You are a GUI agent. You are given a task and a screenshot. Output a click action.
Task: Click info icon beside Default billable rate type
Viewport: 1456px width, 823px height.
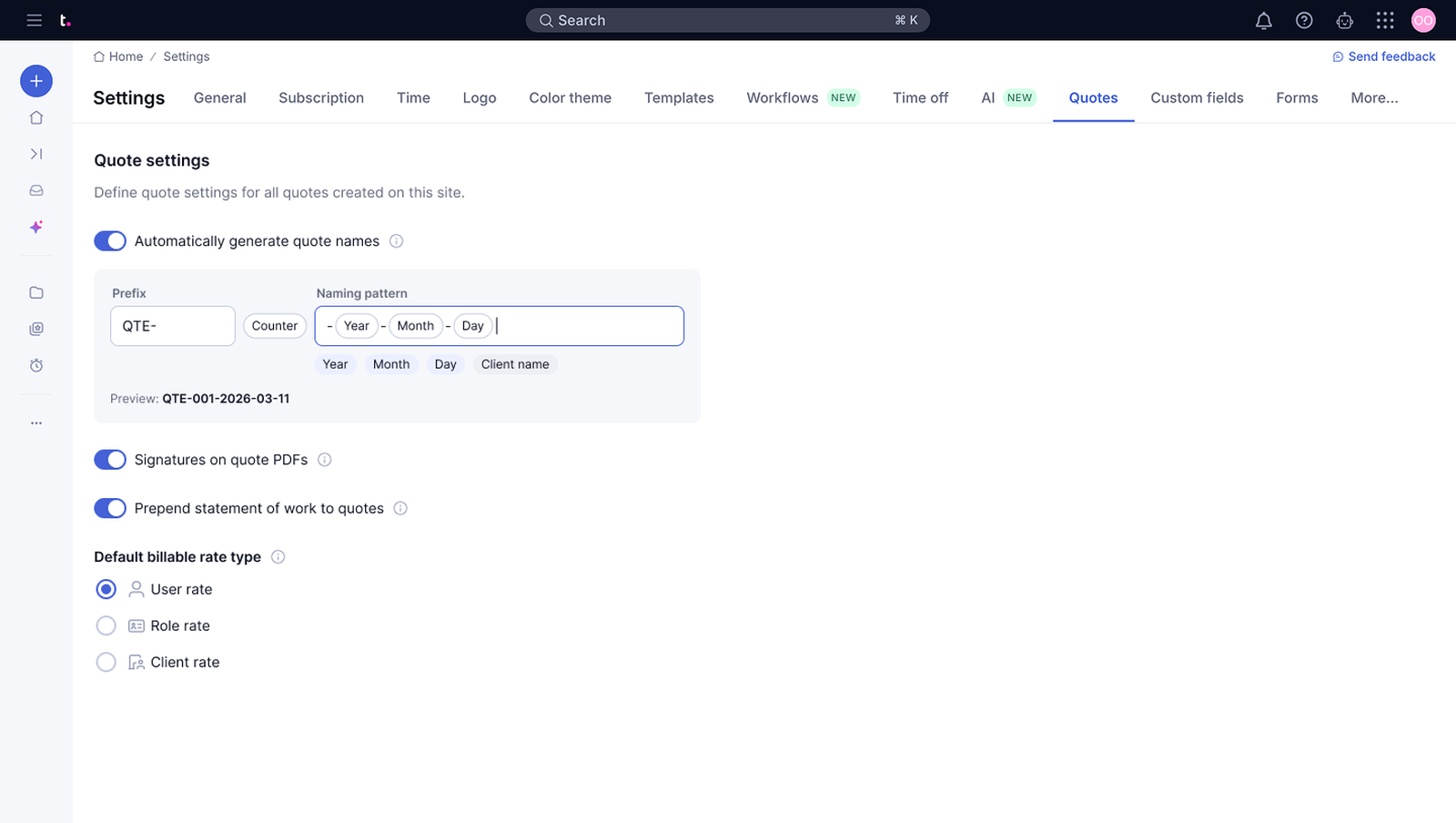[x=278, y=557]
